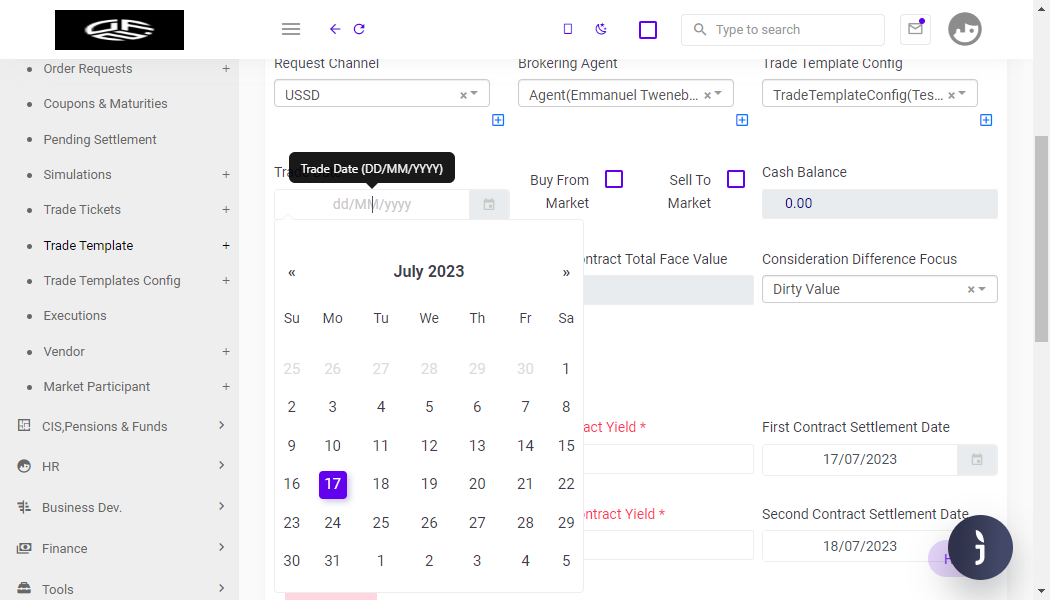Open Pending Settlement in sidebar
This screenshot has height=600, width=1050.
tap(100, 139)
